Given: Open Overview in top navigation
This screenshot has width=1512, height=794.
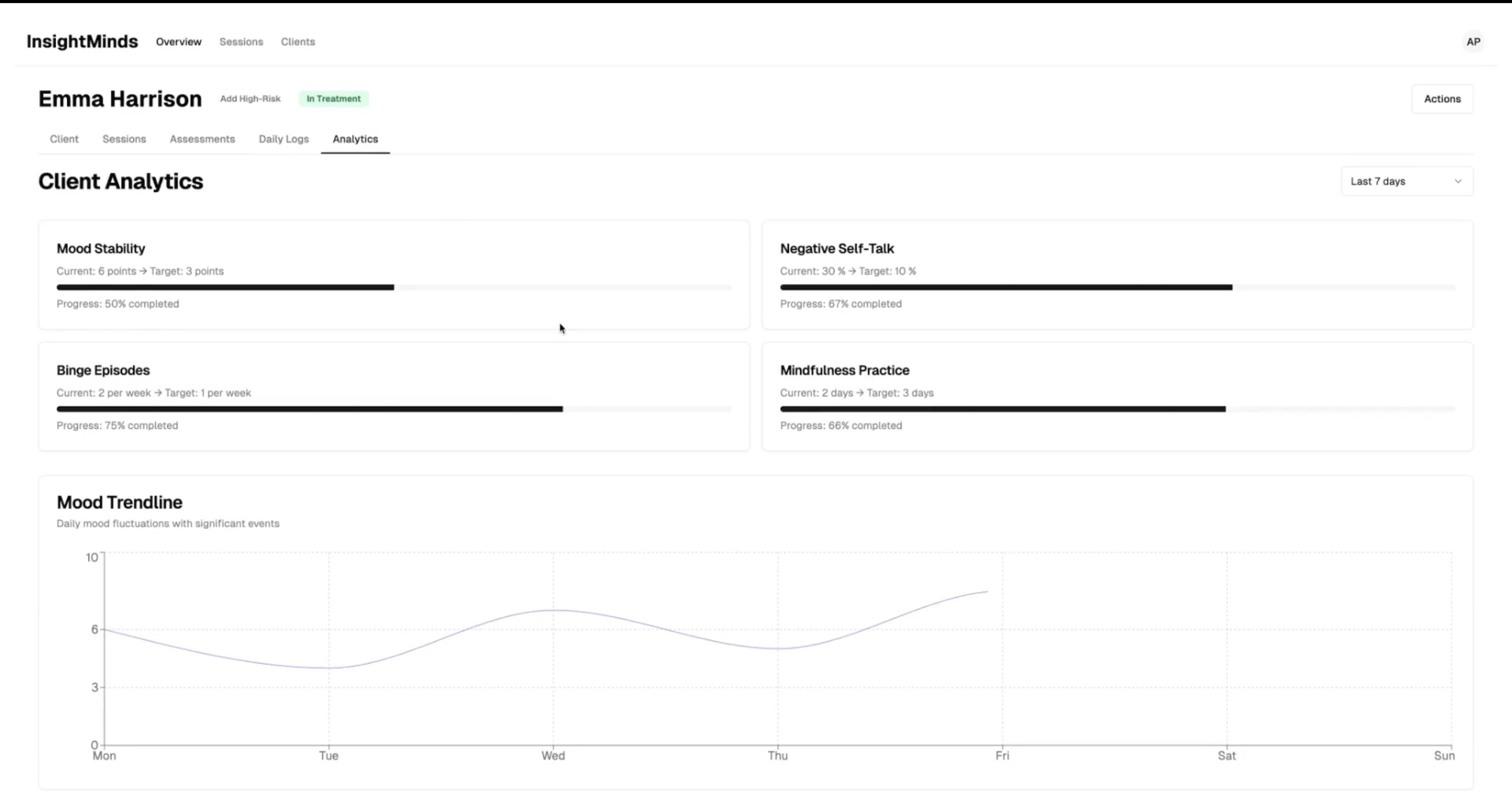Looking at the screenshot, I should 178,42.
